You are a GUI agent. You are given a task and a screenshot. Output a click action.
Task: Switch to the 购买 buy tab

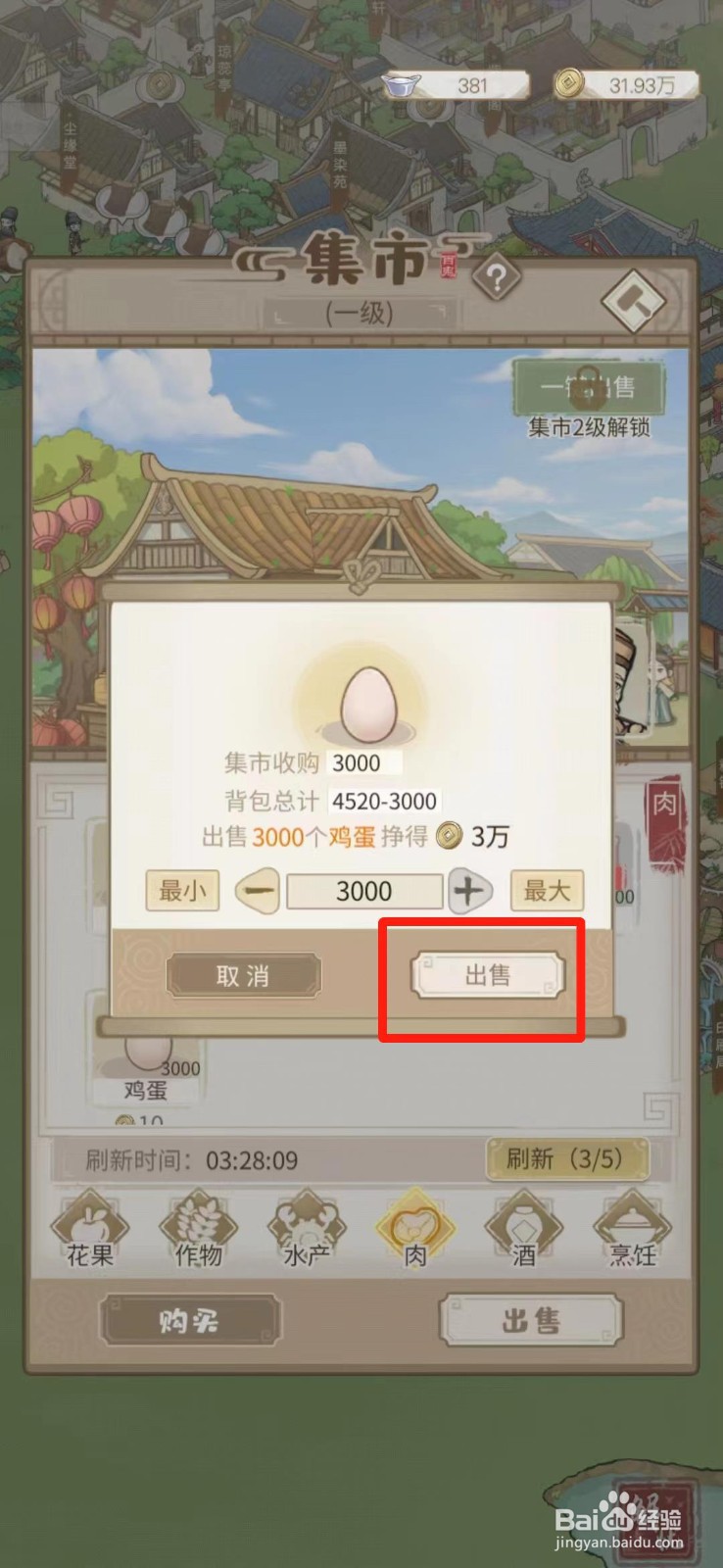click(x=189, y=1320)
